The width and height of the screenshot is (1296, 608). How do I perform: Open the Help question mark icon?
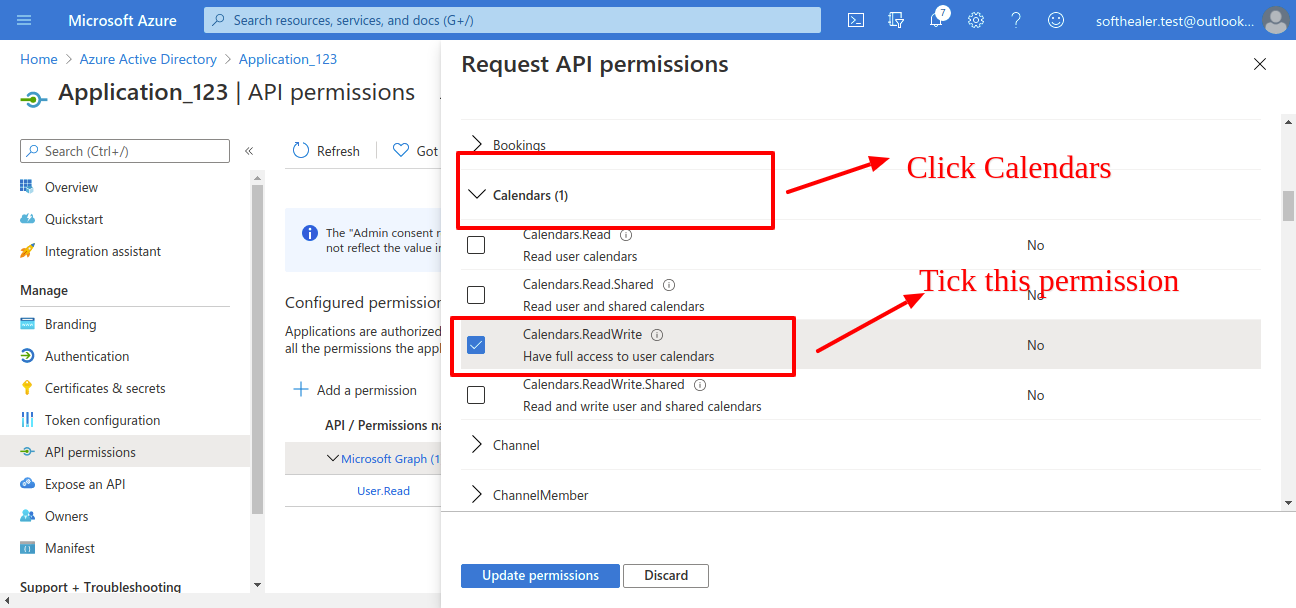tap(1016, 20)
